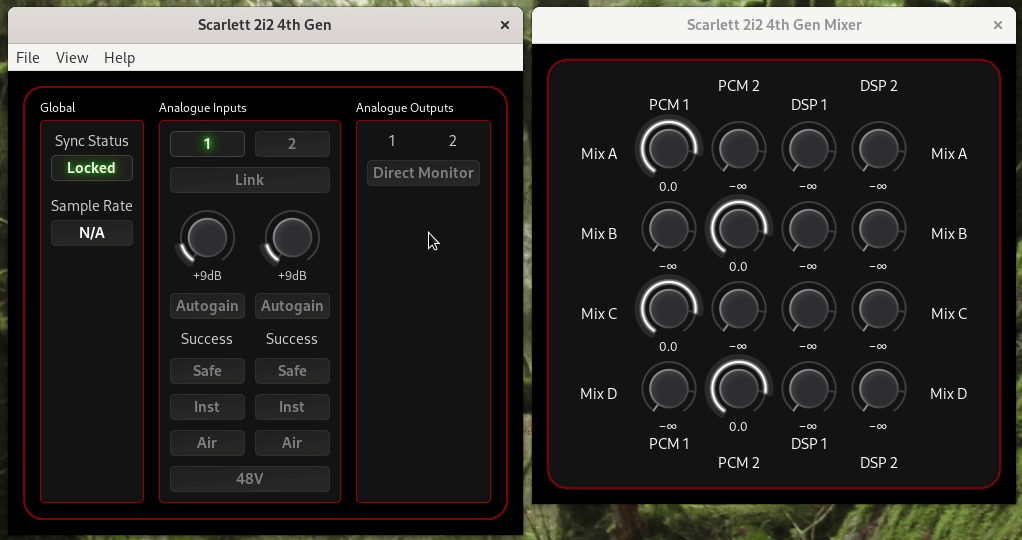The height and width of the screenshot is (540, 1022).
Task: Select analogue input 2 button
Action: 292,144
